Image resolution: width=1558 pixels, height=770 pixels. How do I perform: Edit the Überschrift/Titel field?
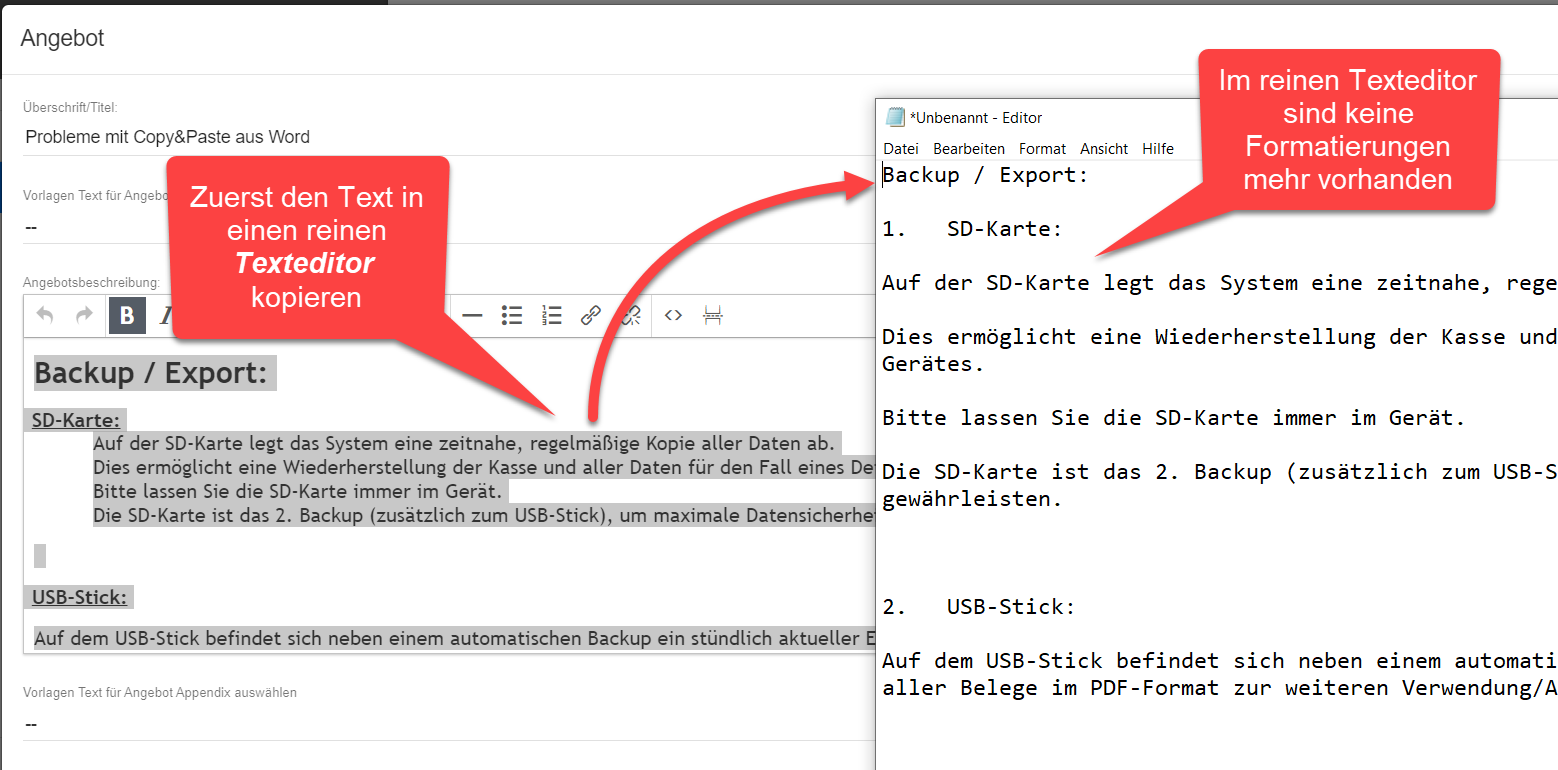[448, 137]
